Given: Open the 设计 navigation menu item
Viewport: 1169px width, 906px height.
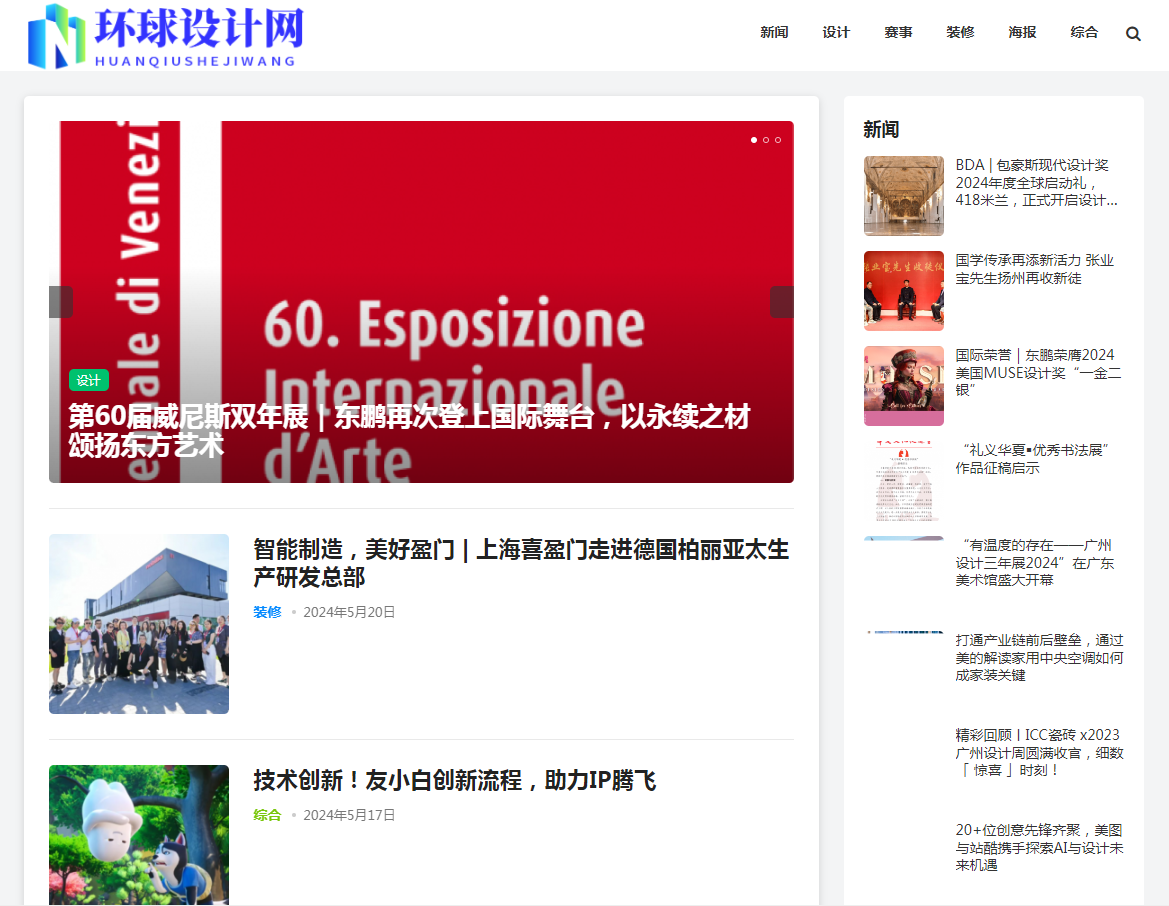Looking at the screenshot, I should (836, 32).
